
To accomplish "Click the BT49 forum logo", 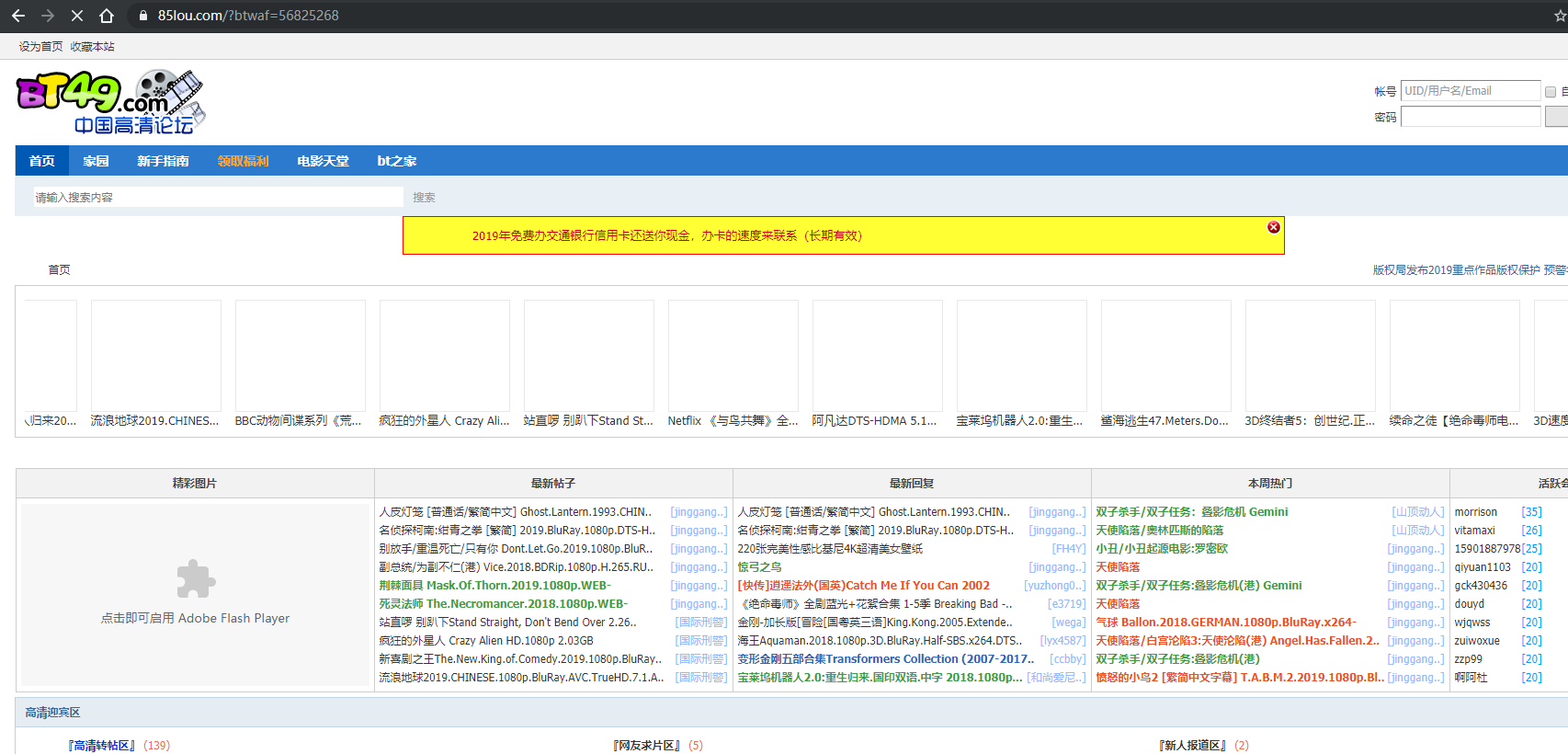I will [x=110, y=102].
